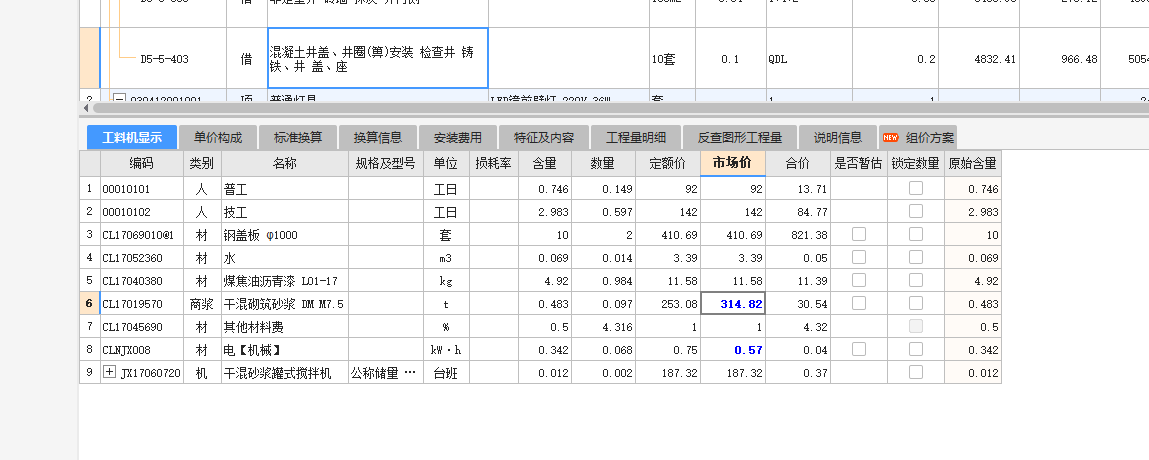1149x460 pixels.
Task: Toggle 是否暂估 checkbox for 电【机械】 row
Action: [859, 349]
